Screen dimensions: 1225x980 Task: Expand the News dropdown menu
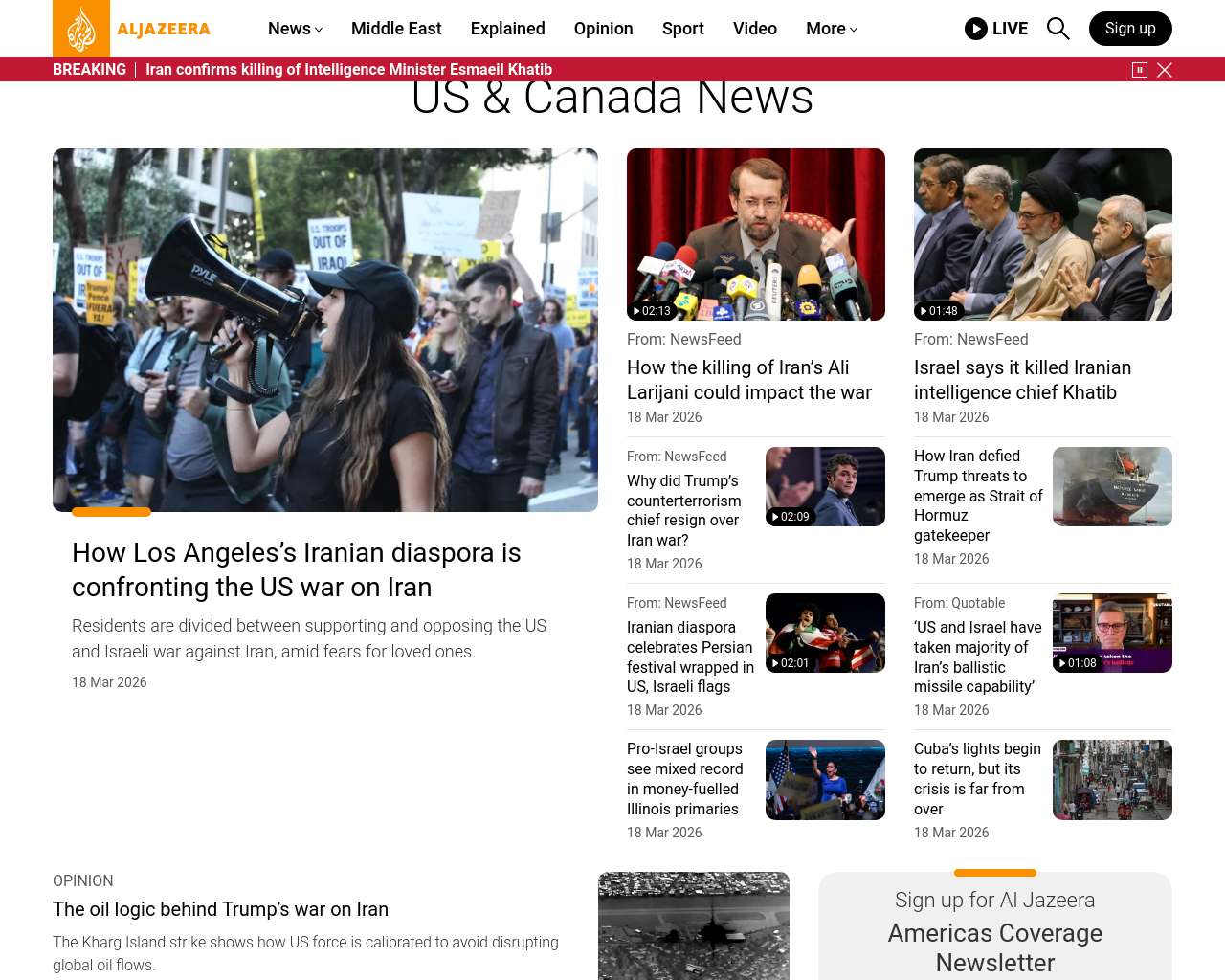295,29
